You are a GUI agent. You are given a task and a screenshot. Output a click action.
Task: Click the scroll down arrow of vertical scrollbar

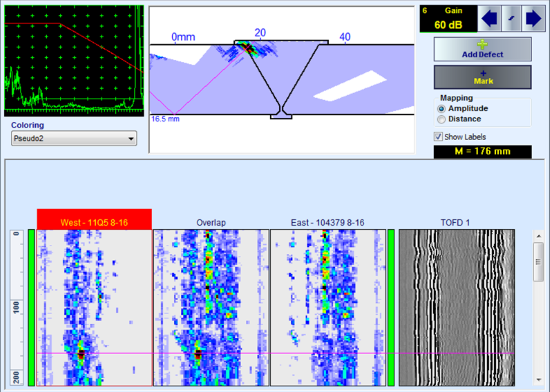pos(538,380)
